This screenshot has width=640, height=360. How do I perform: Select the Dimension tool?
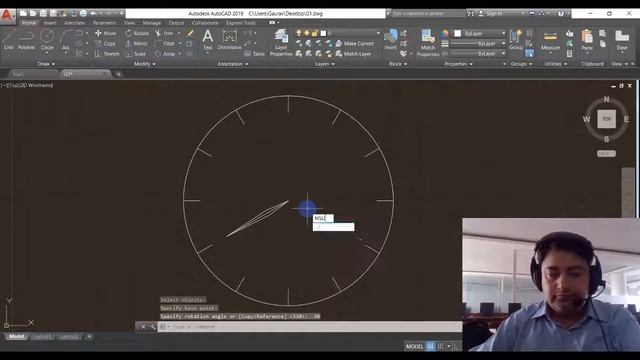229,40
